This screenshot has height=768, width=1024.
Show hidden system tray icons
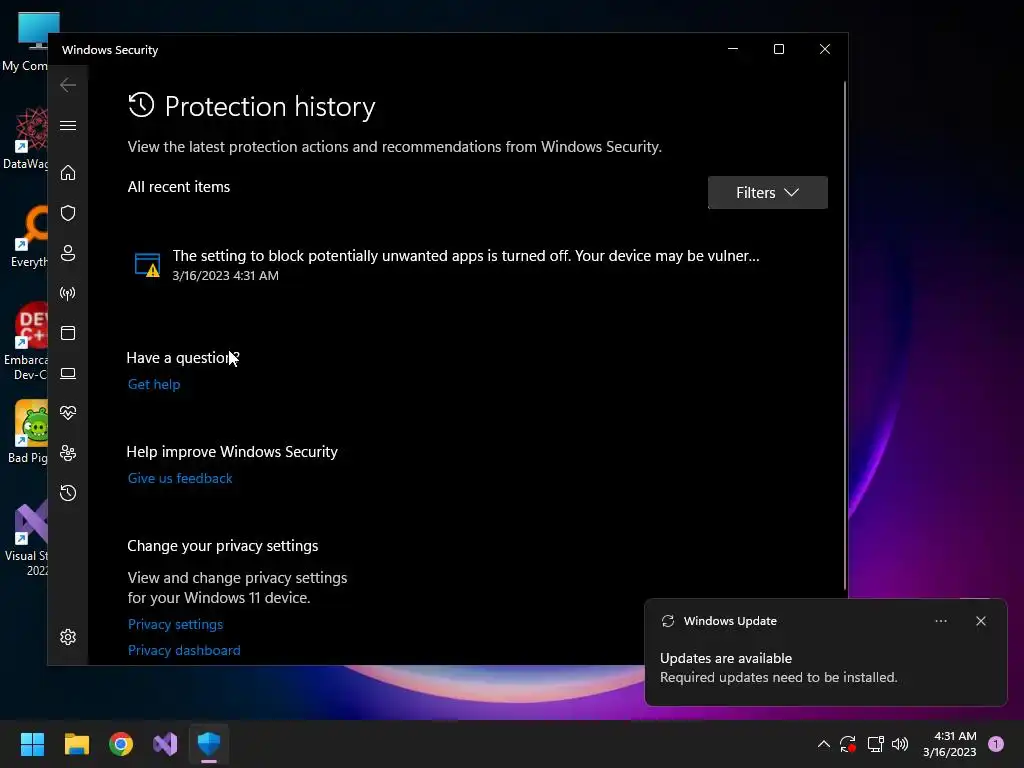click(824, 744)
